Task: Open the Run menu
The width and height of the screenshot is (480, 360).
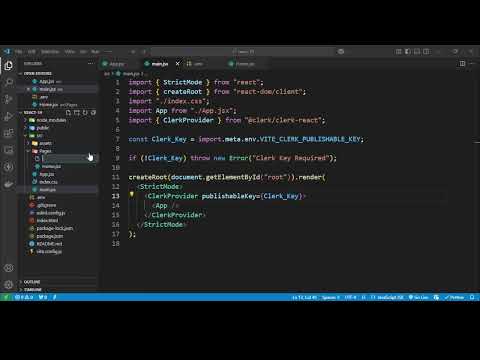Action: click(x=95, y=52)
